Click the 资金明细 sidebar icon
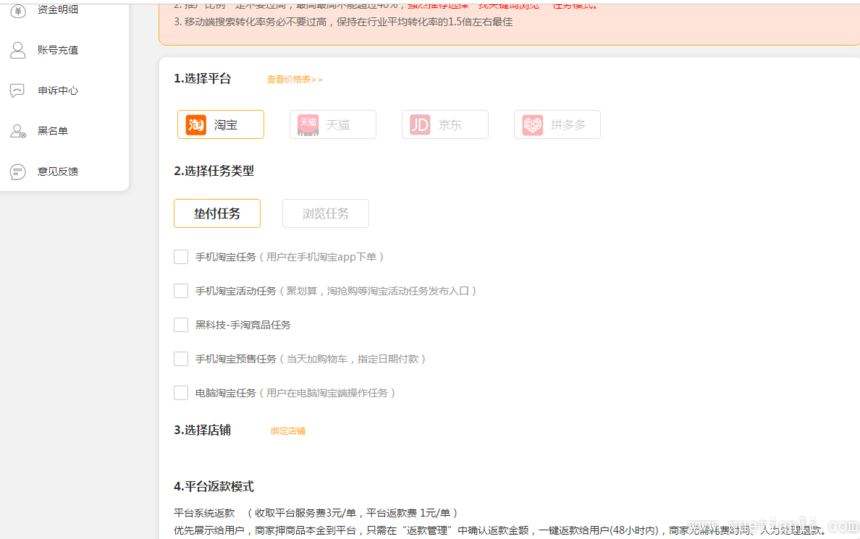860x539 pixels. pyautogui.click(x=18, y=10)
